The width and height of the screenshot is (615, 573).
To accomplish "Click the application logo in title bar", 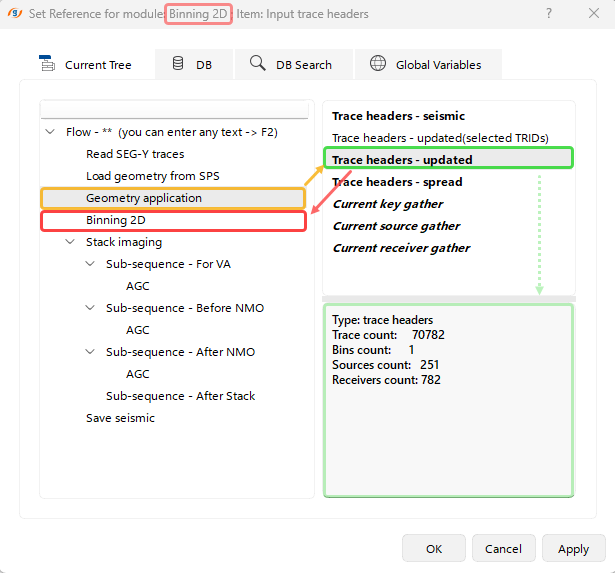I will click(15, 14).
